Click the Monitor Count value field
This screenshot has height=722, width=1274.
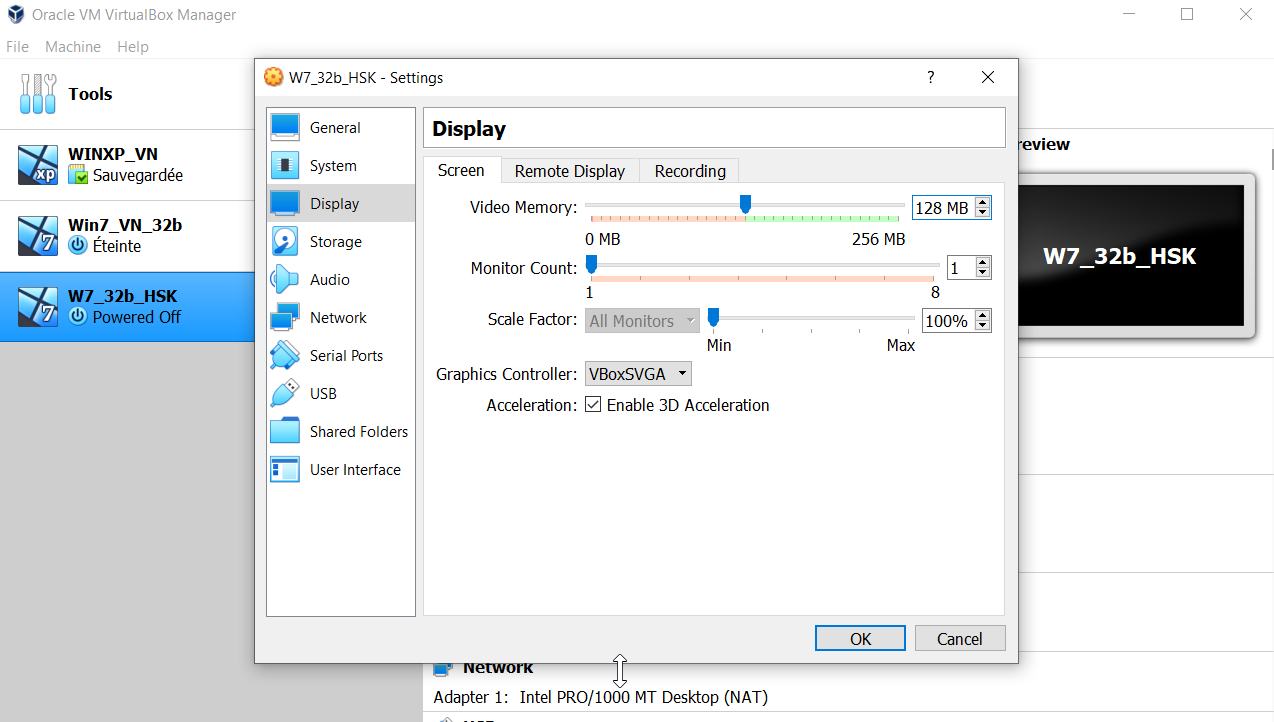(960, 268)
